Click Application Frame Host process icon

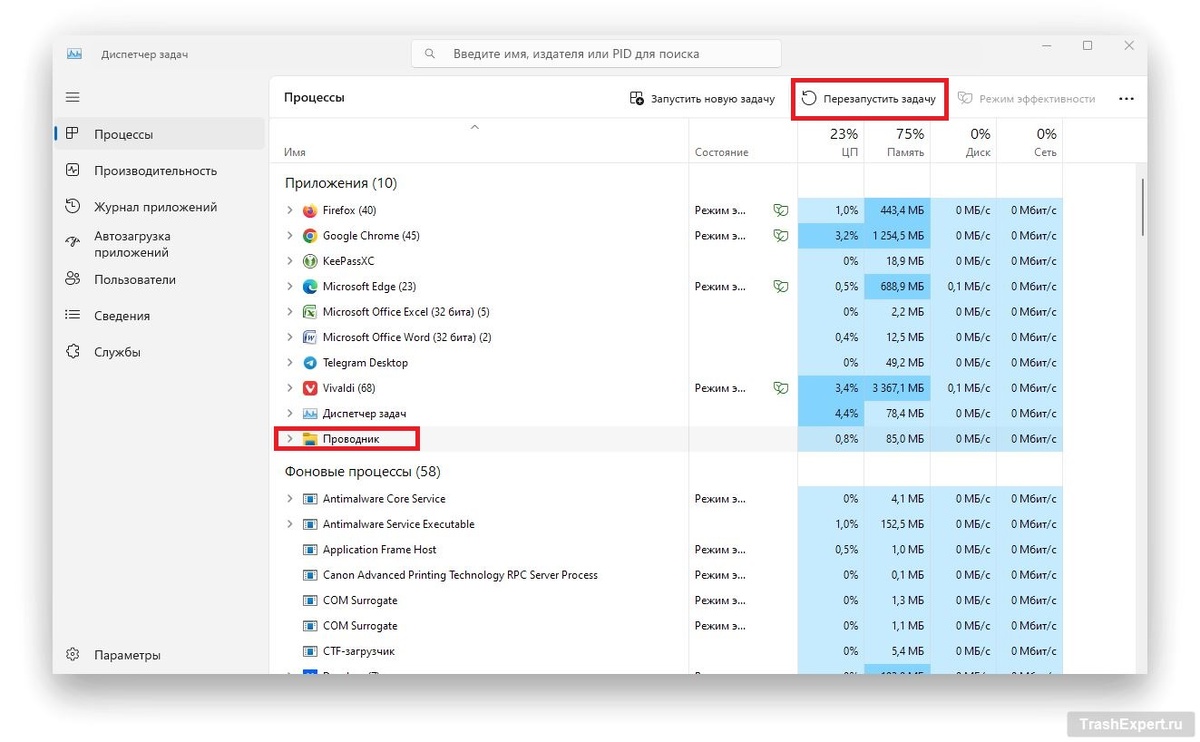click(310, 550)
